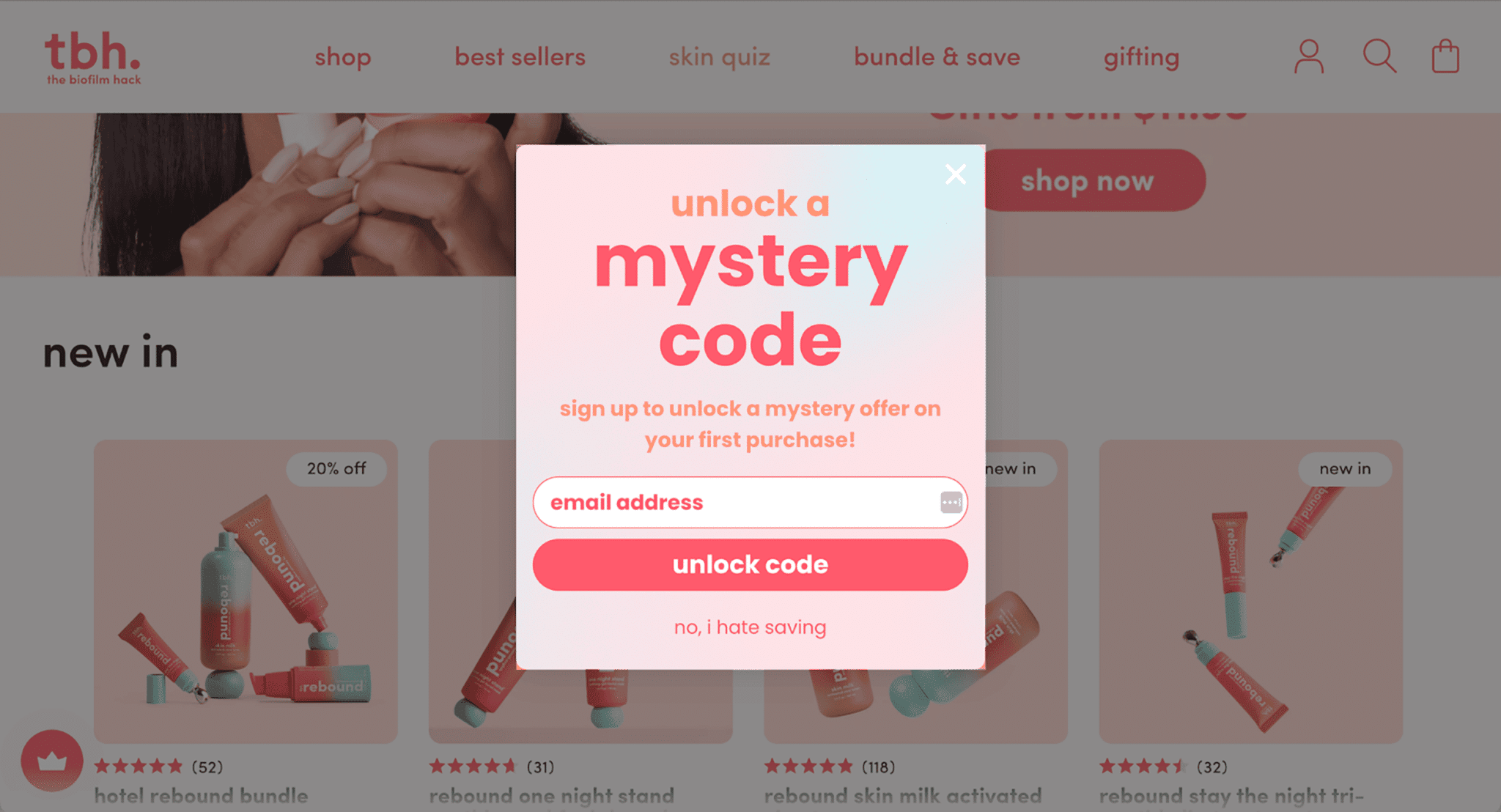Click the unlock code button

(x=750, y=563)
